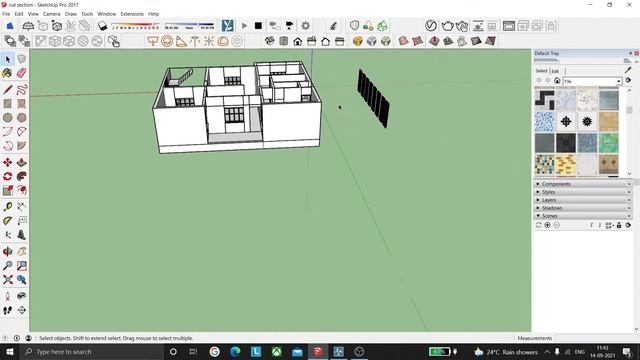Pick the Tape Measure tool
This screenshot has width=640, height=360.
pyautogui.click(x=7, y=207)
